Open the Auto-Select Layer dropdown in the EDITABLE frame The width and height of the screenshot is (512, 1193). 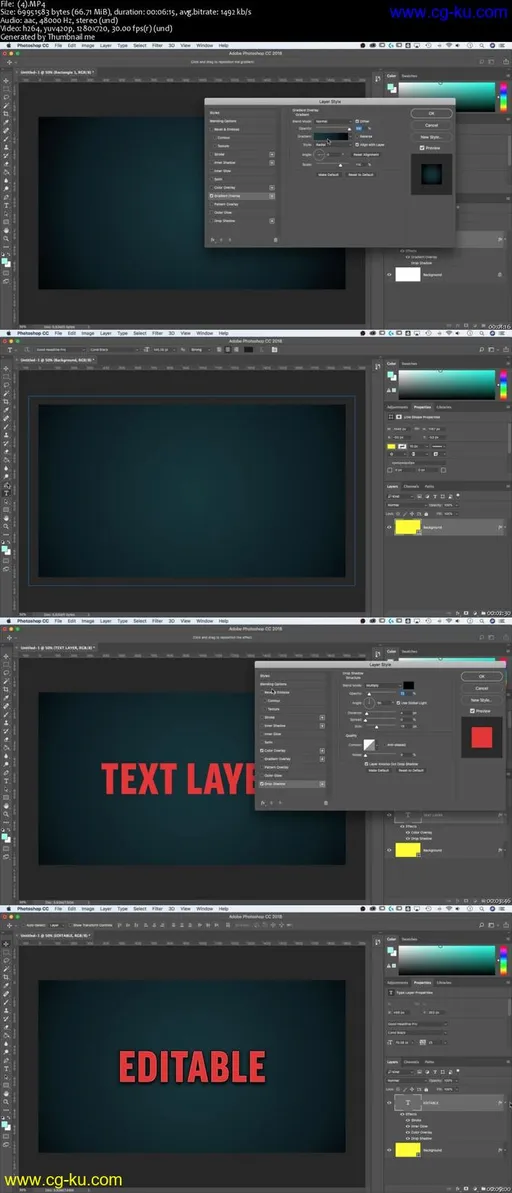pyautogui.click(x=58, y=924)
